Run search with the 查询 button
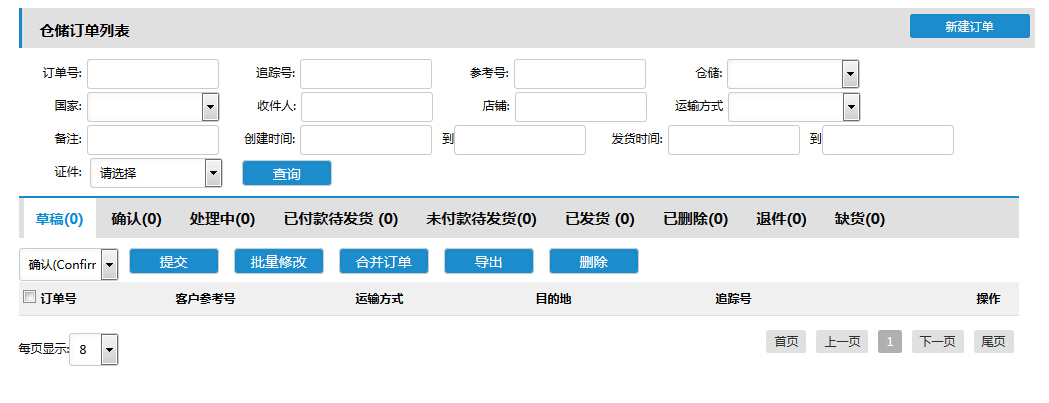 click(x=286, y=173)
